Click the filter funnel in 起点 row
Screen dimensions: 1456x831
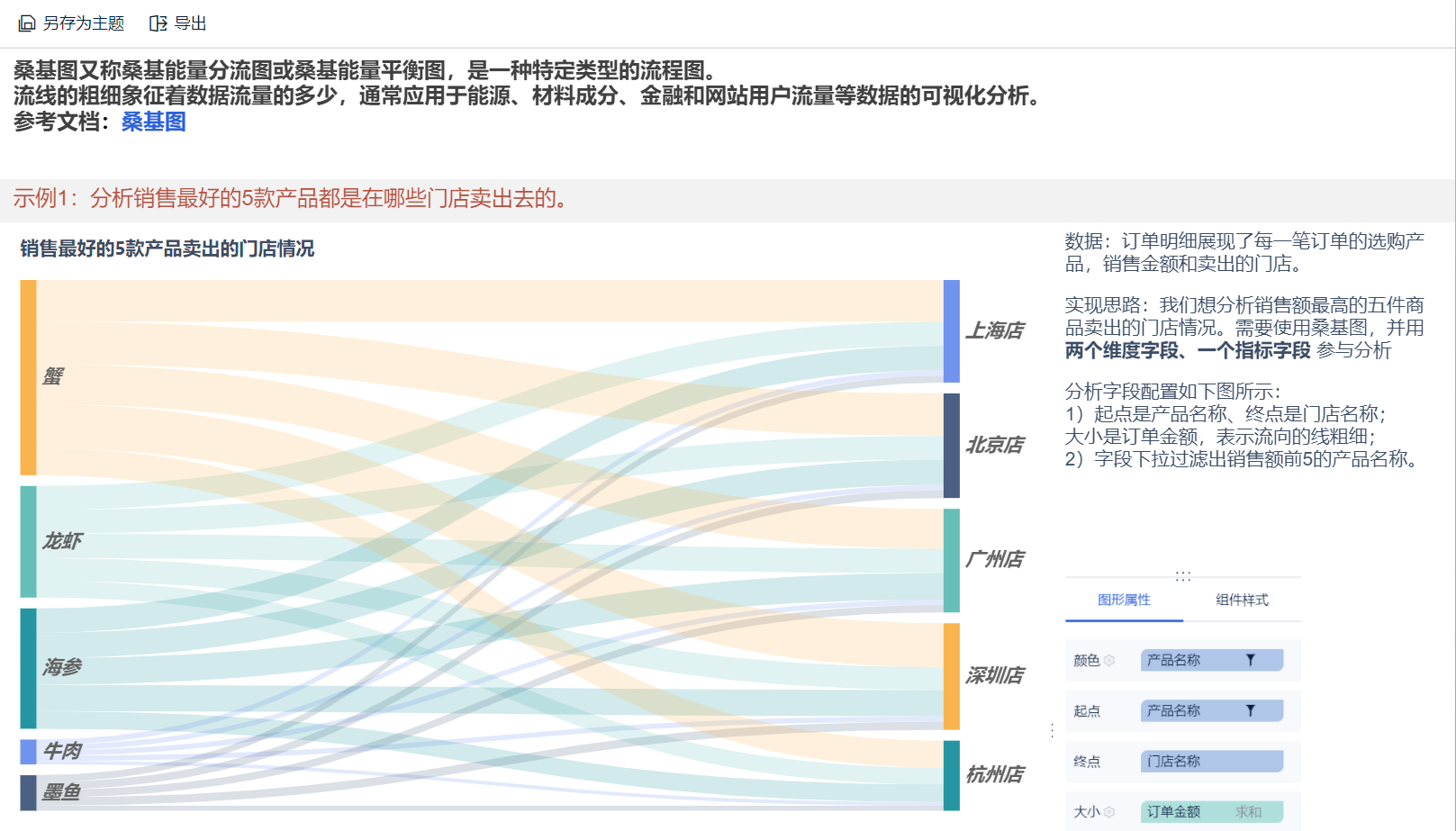point(1250,710)
